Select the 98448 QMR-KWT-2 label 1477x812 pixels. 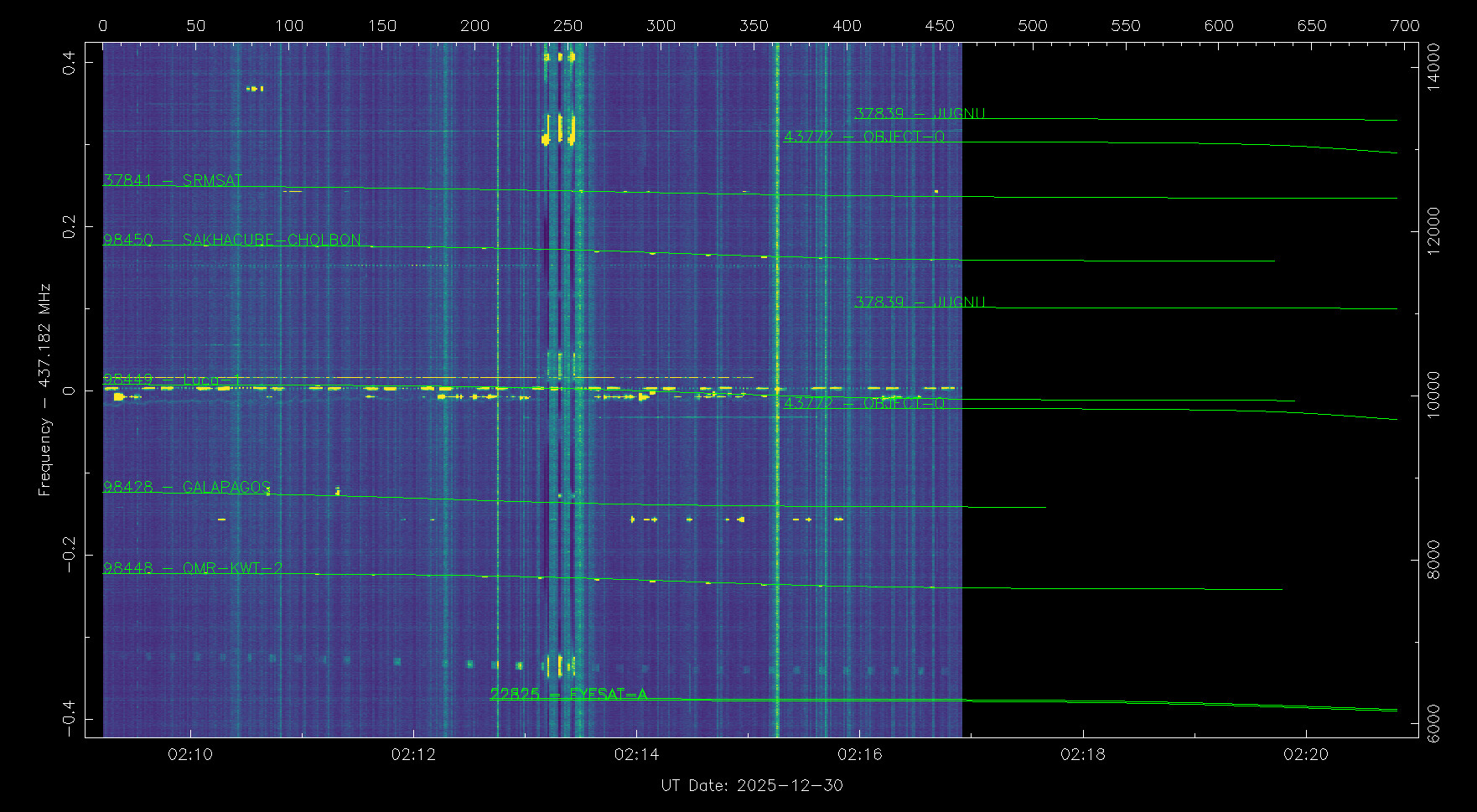[x=193, y=568]
